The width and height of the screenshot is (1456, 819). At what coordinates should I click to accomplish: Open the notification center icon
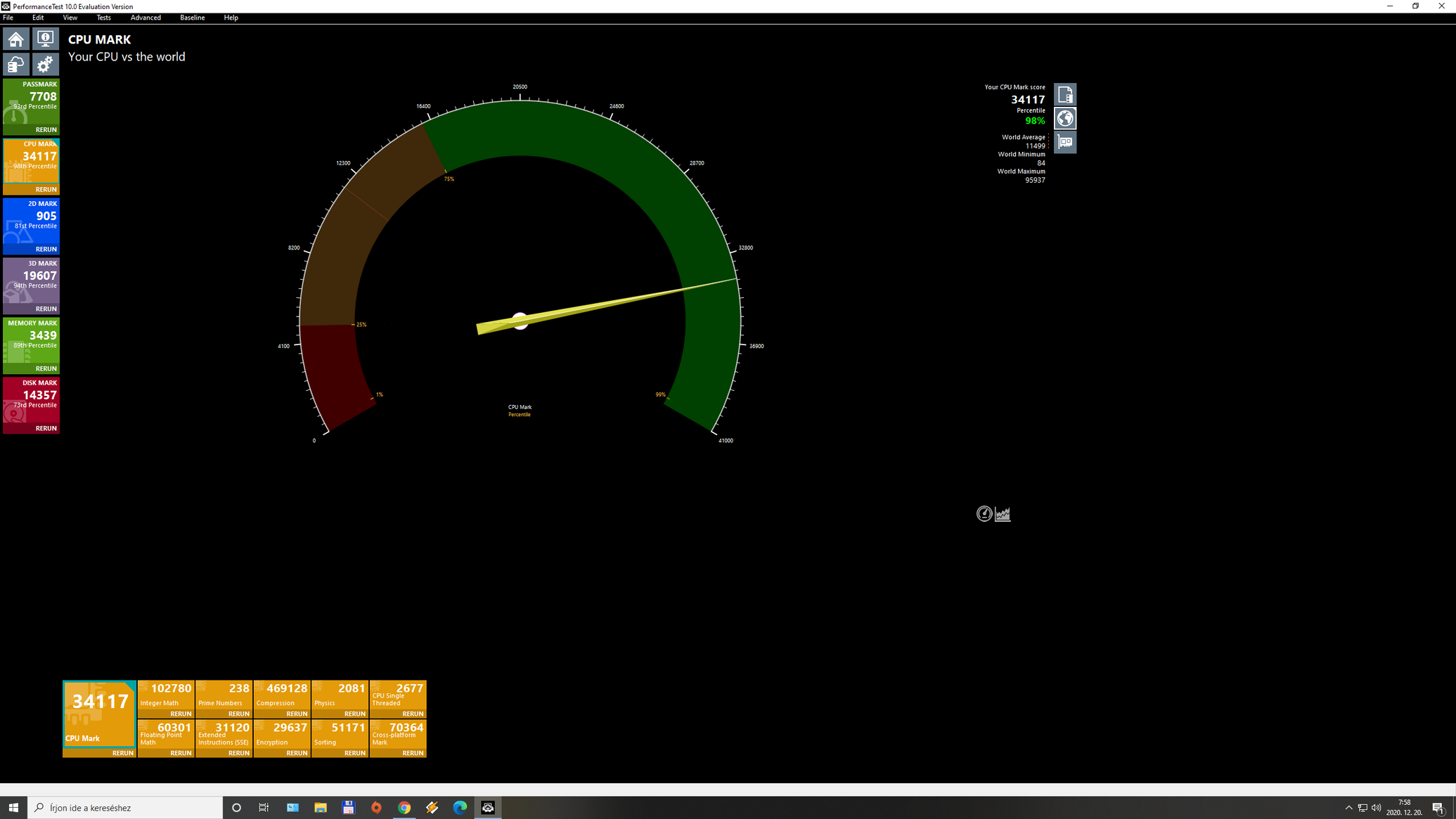1438,808
